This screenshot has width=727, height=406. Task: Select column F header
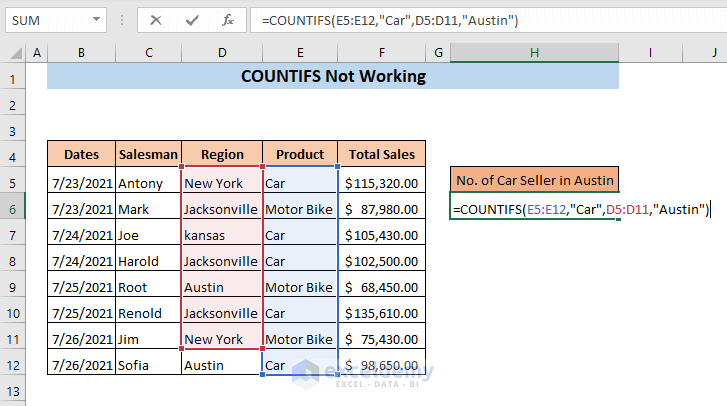(381, 51)
